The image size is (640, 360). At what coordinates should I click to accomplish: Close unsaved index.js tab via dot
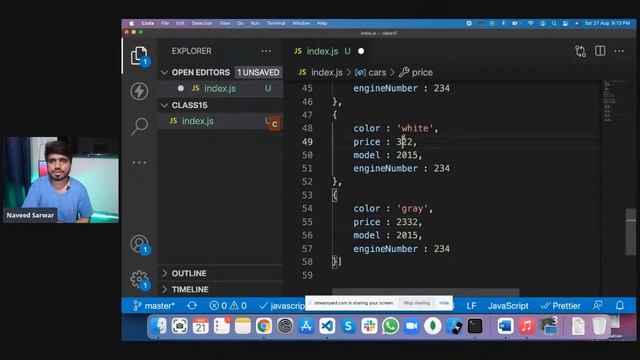point(361,51)
